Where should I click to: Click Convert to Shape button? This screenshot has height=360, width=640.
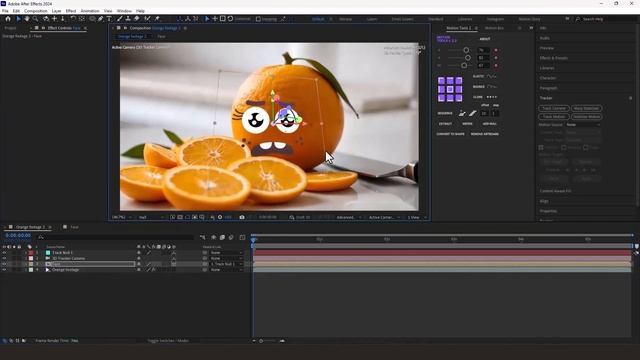click(x=450, y=134)
